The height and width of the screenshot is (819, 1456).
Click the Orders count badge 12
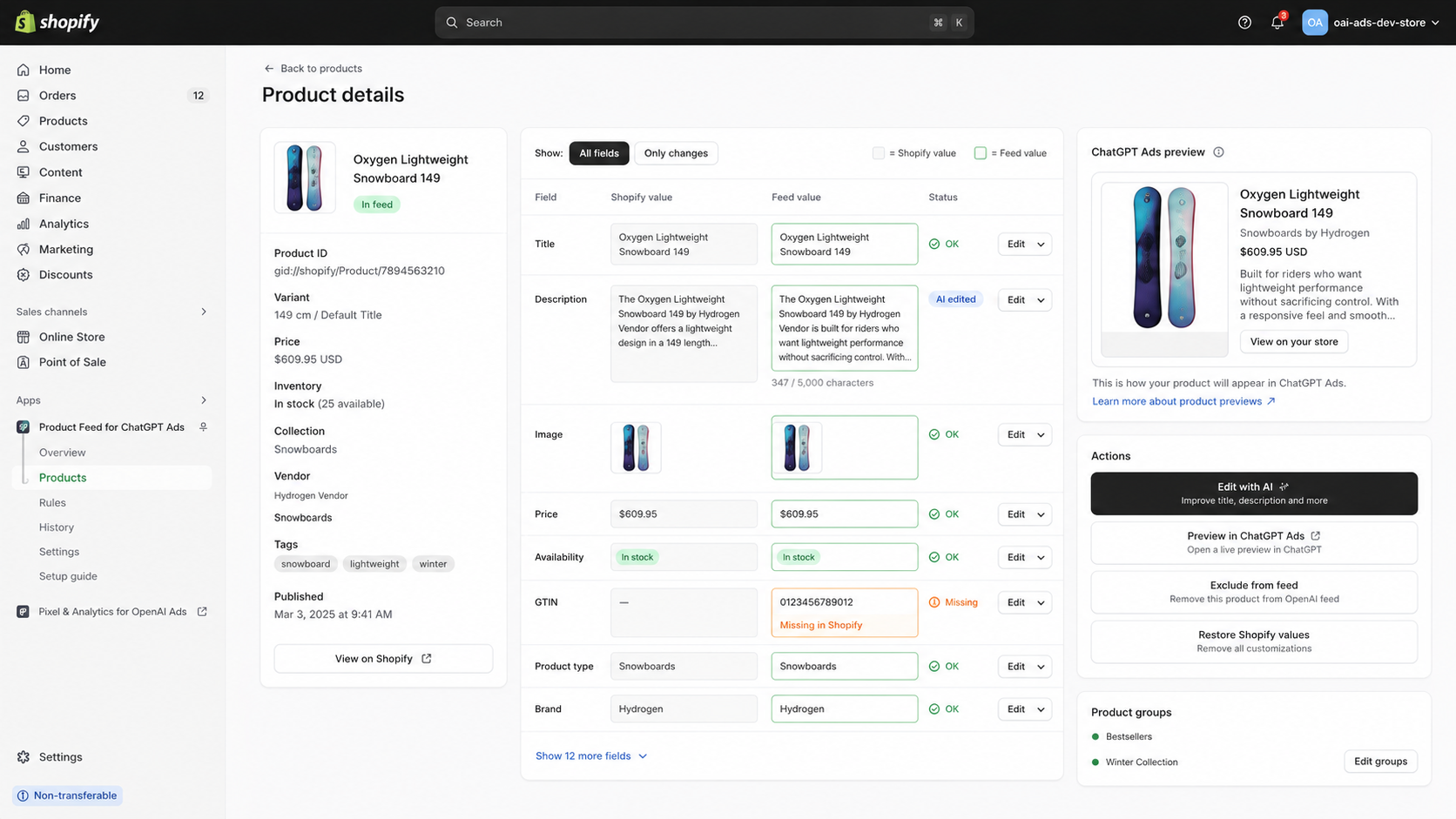199,96
